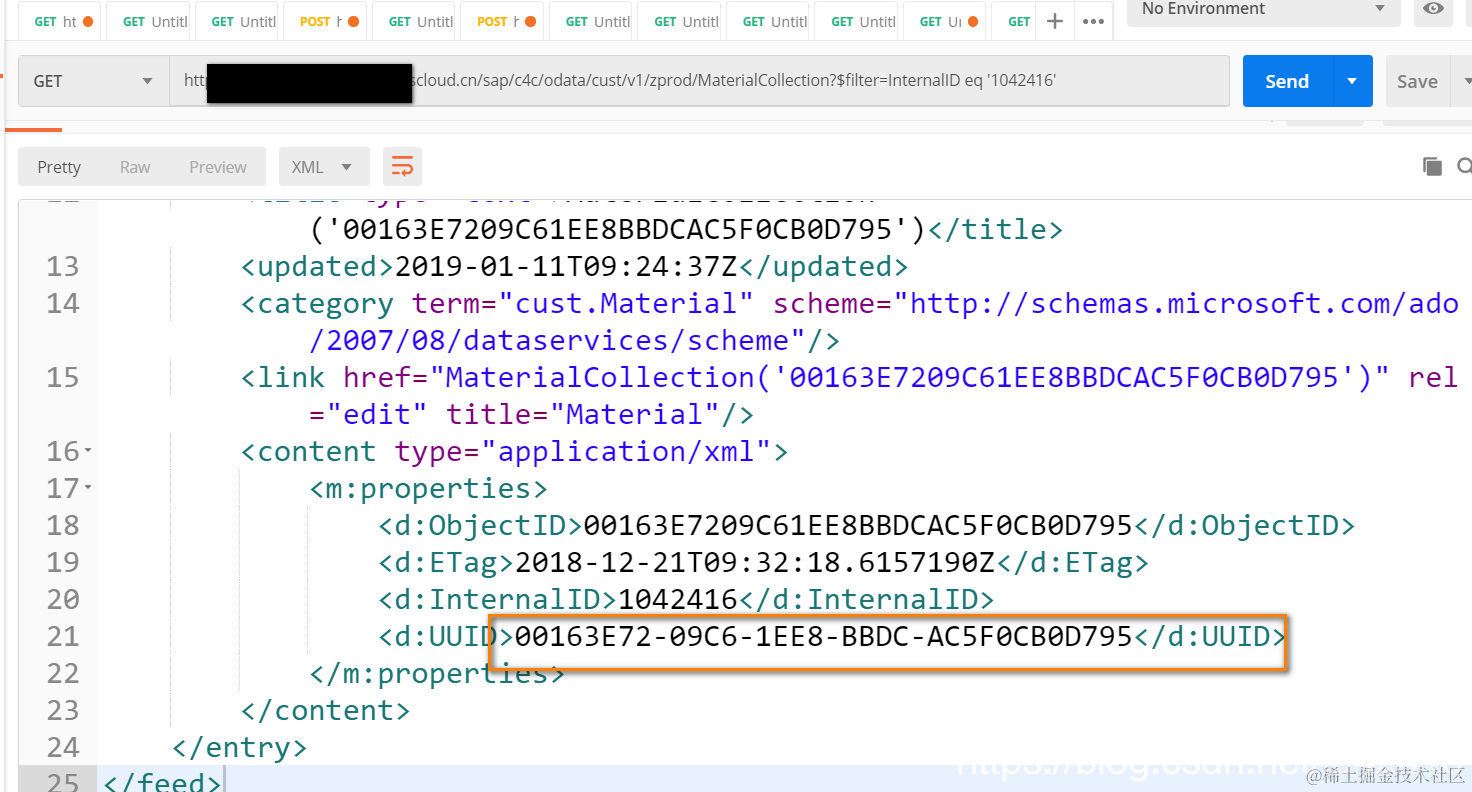Expand the Send button arrow options
Viewport: 1472px width, 792px height.
[x=1352, y=81]
